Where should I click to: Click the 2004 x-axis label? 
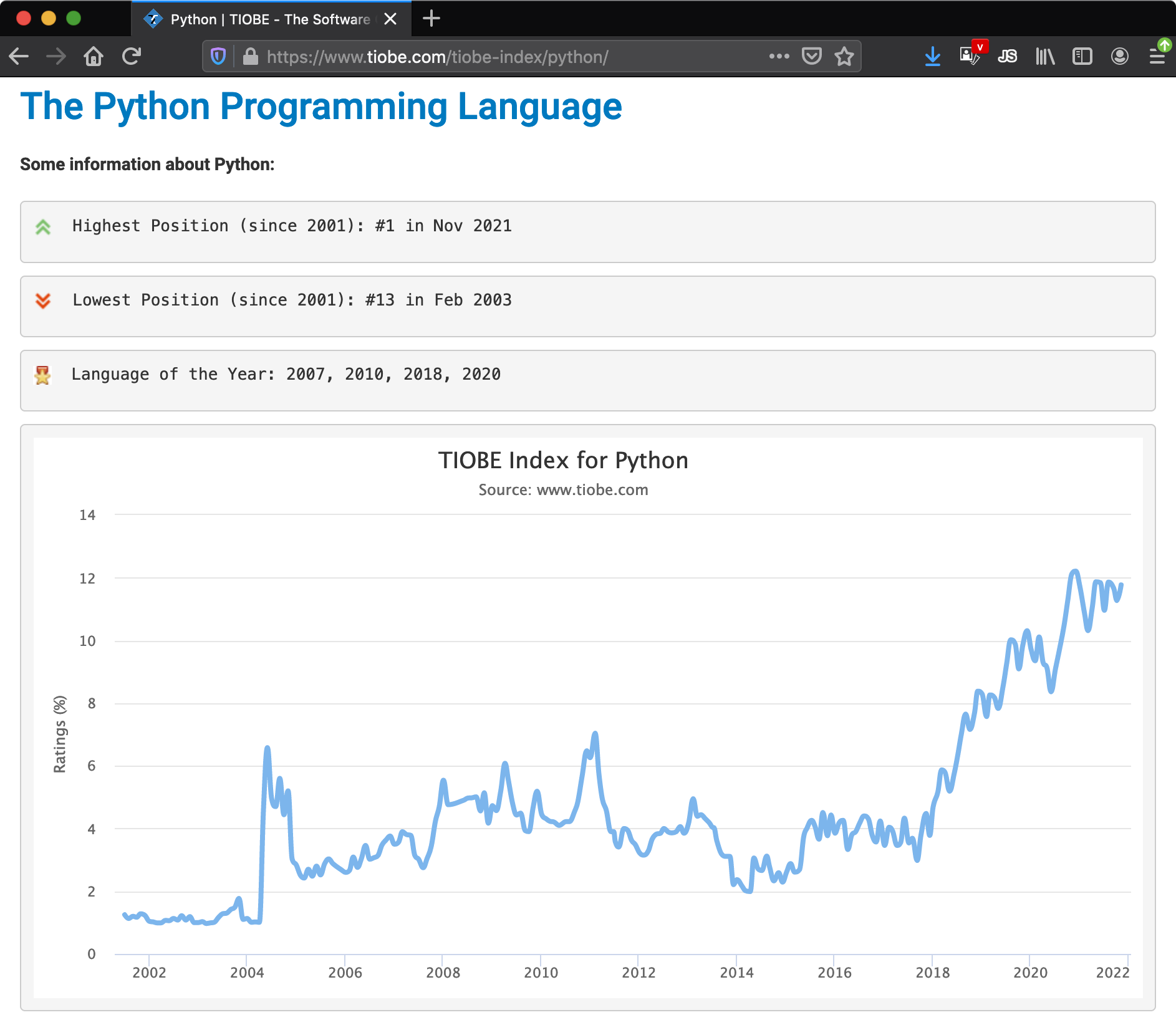[247, 973]
